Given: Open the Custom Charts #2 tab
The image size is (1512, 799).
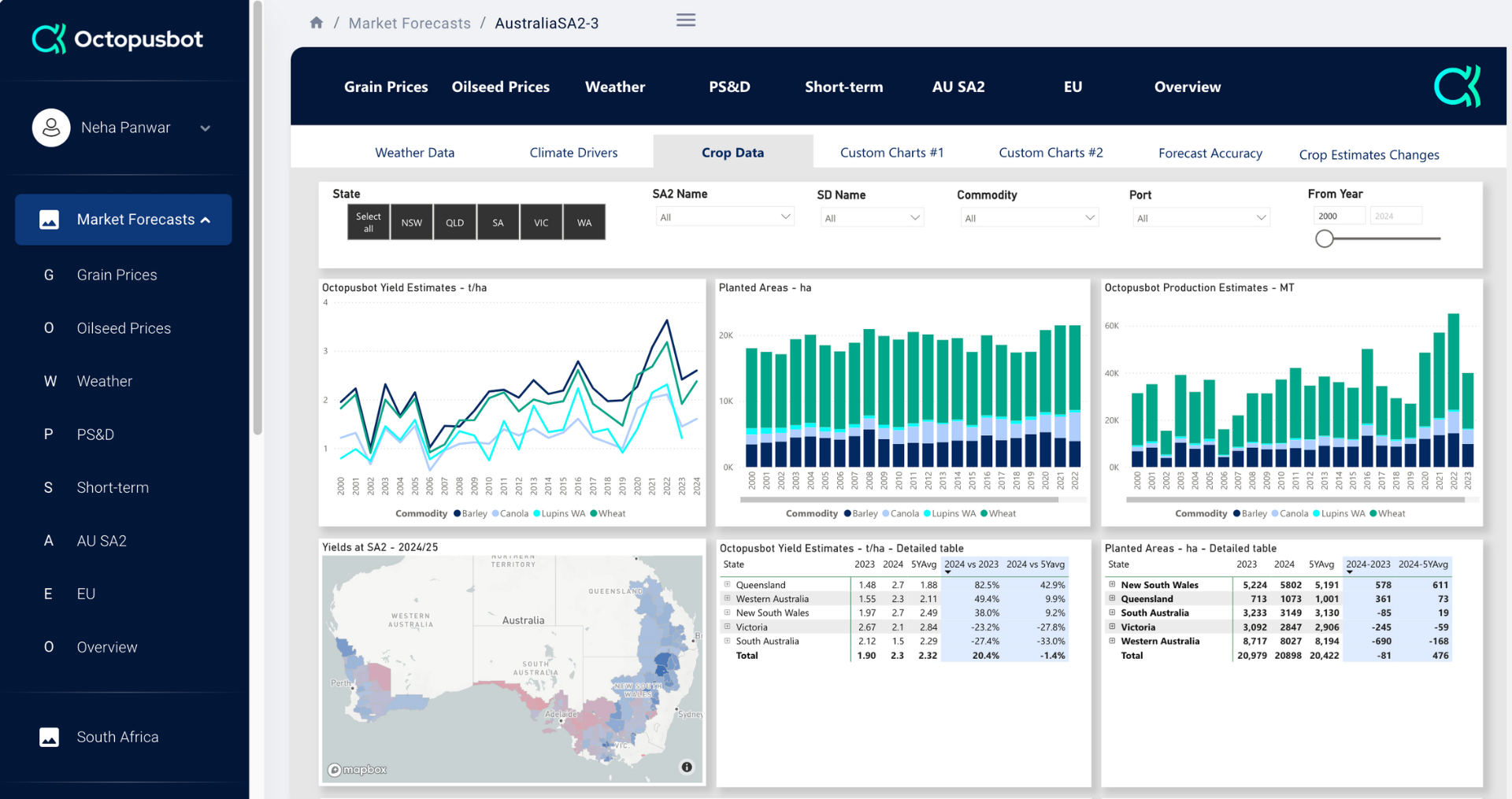Looking at the screenshot, I should 1051,153.
